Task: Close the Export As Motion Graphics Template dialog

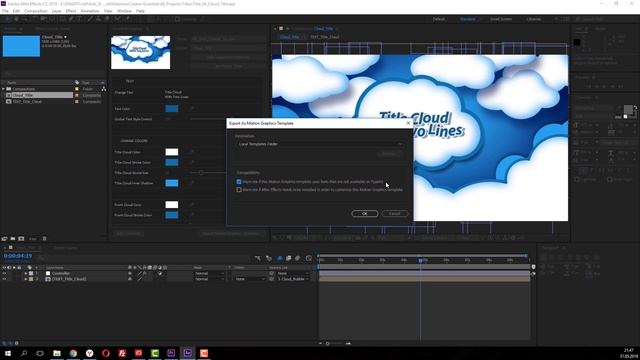Action: pos(408,123)
